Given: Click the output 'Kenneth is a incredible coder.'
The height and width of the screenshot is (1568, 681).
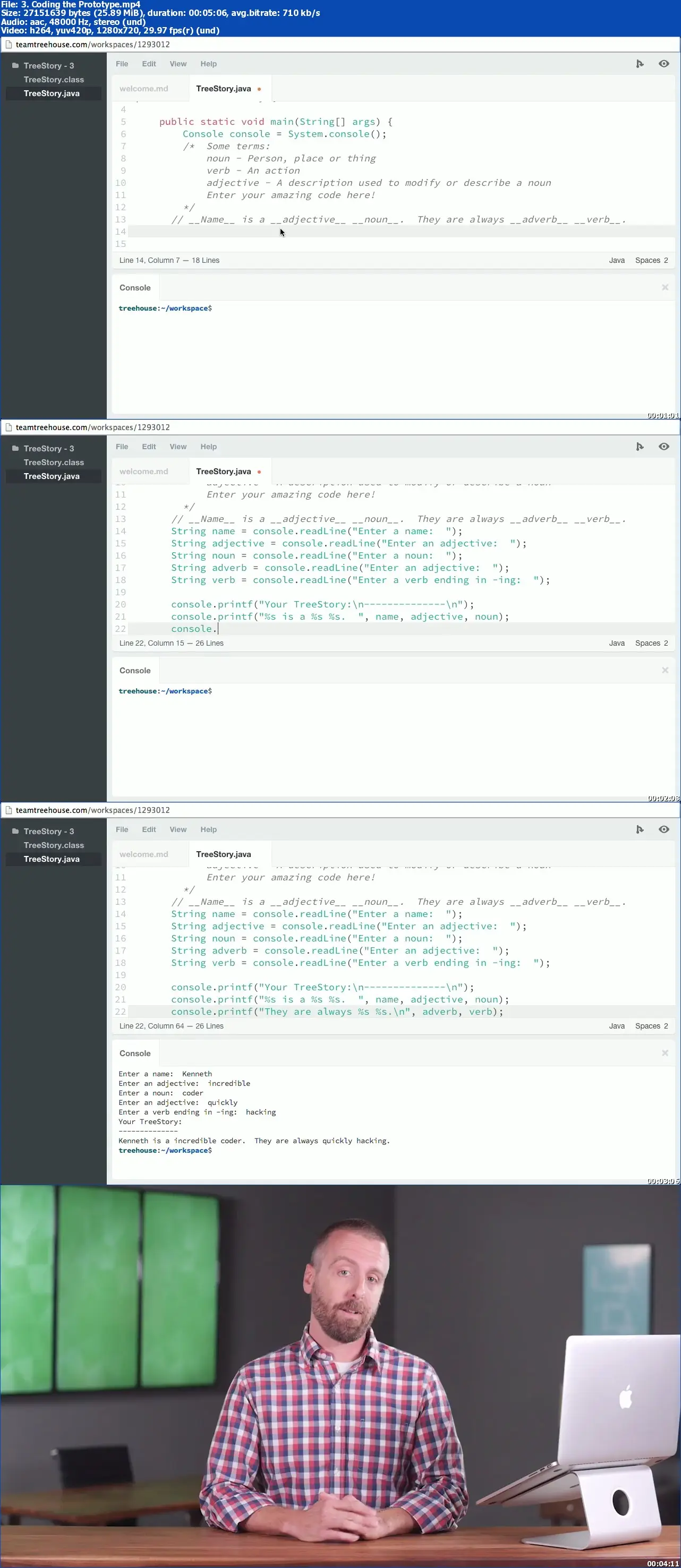Looking at the screenshot, I should point(182,1141).
